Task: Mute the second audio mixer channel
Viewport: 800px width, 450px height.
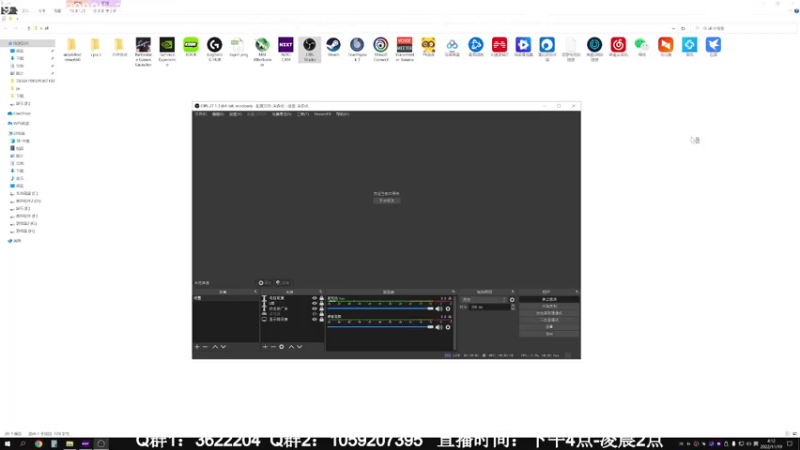Action: pos(439,327)
